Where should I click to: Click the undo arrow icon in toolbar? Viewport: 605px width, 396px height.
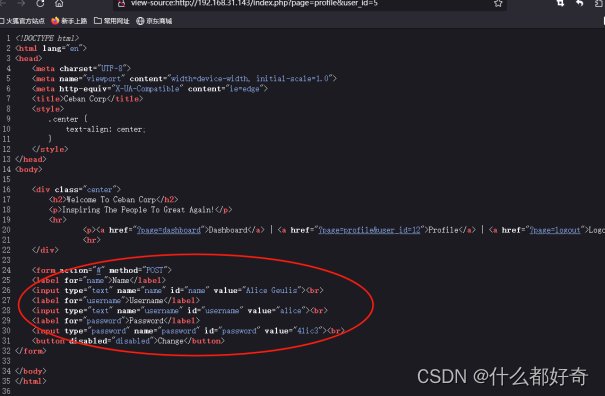580,3
